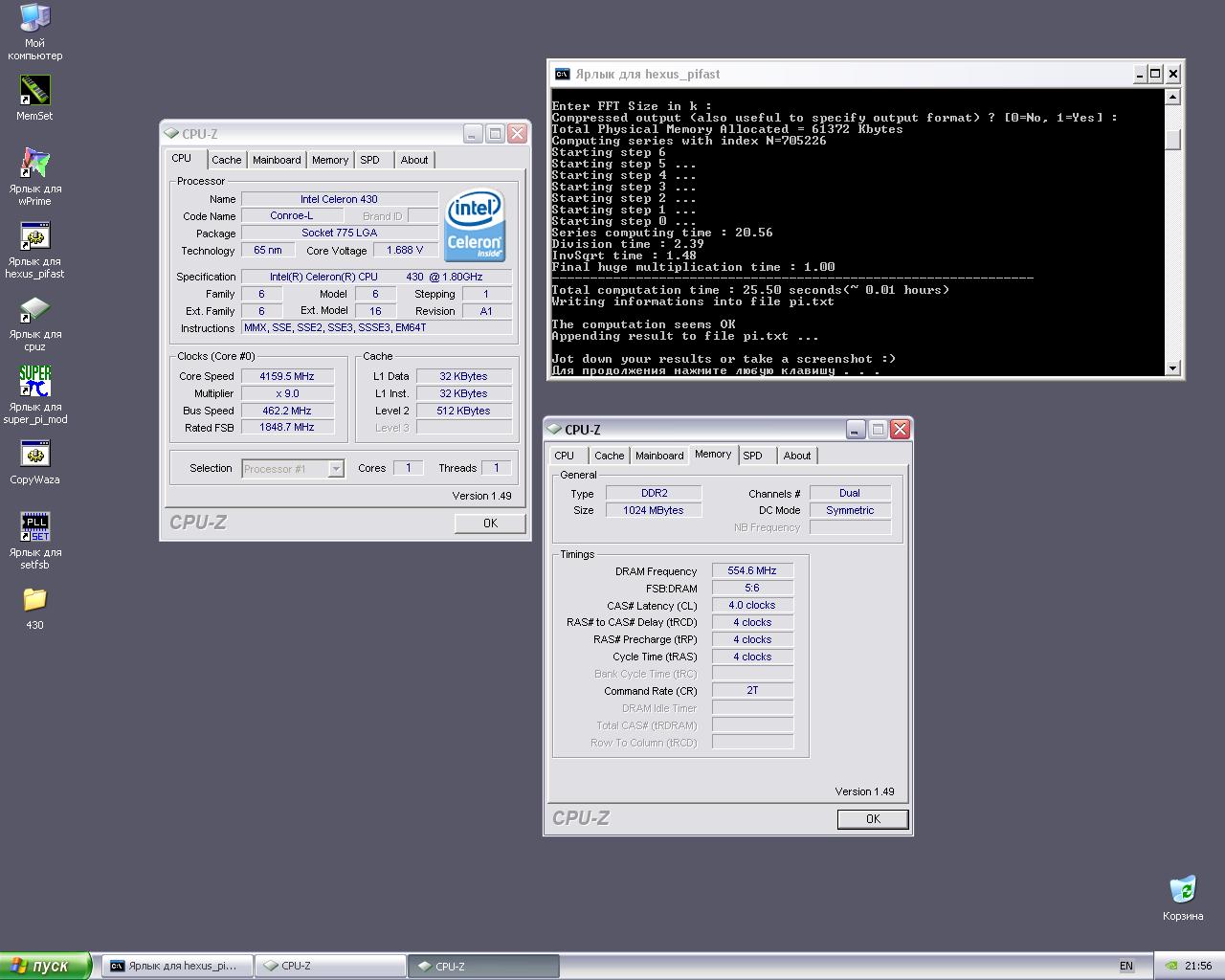The width and height of the screenshot is (1225, 980).
Task: Select the super_pi_mod shortcut icon
Action: 34,381
